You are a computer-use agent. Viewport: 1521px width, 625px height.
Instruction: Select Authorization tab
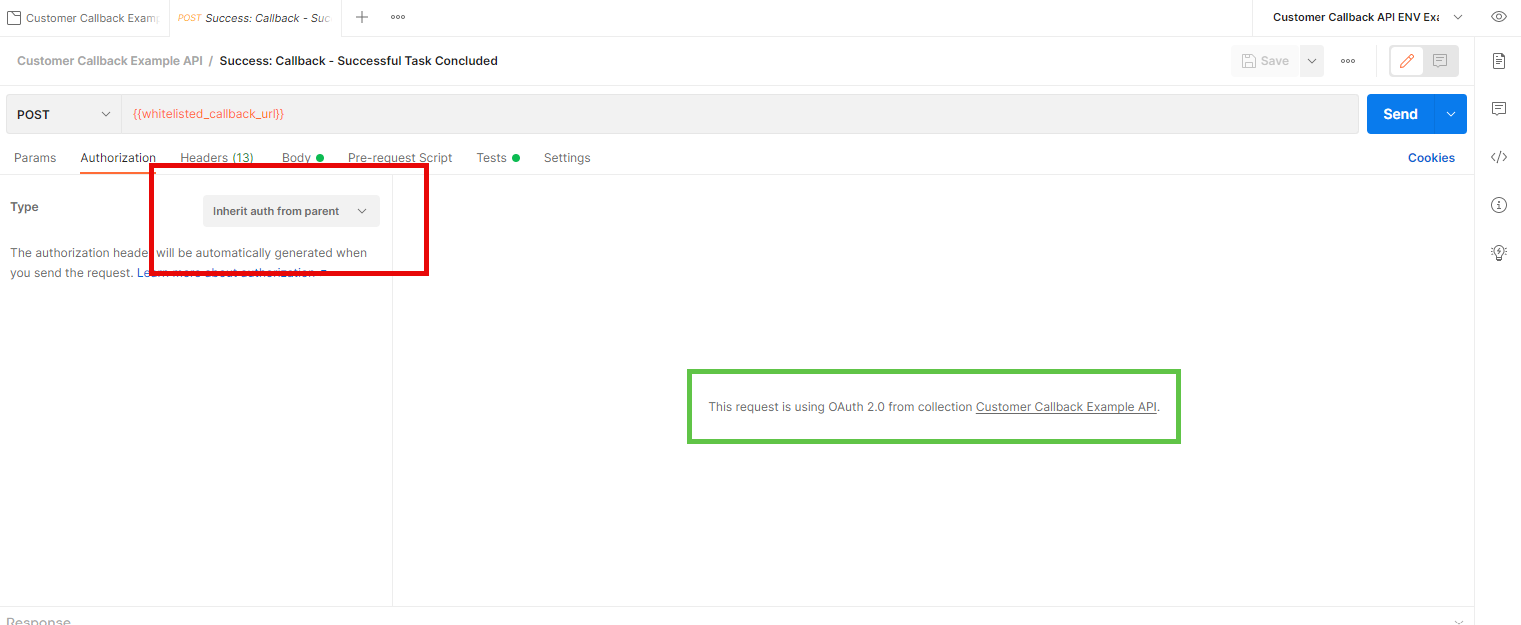coord(118,158)
